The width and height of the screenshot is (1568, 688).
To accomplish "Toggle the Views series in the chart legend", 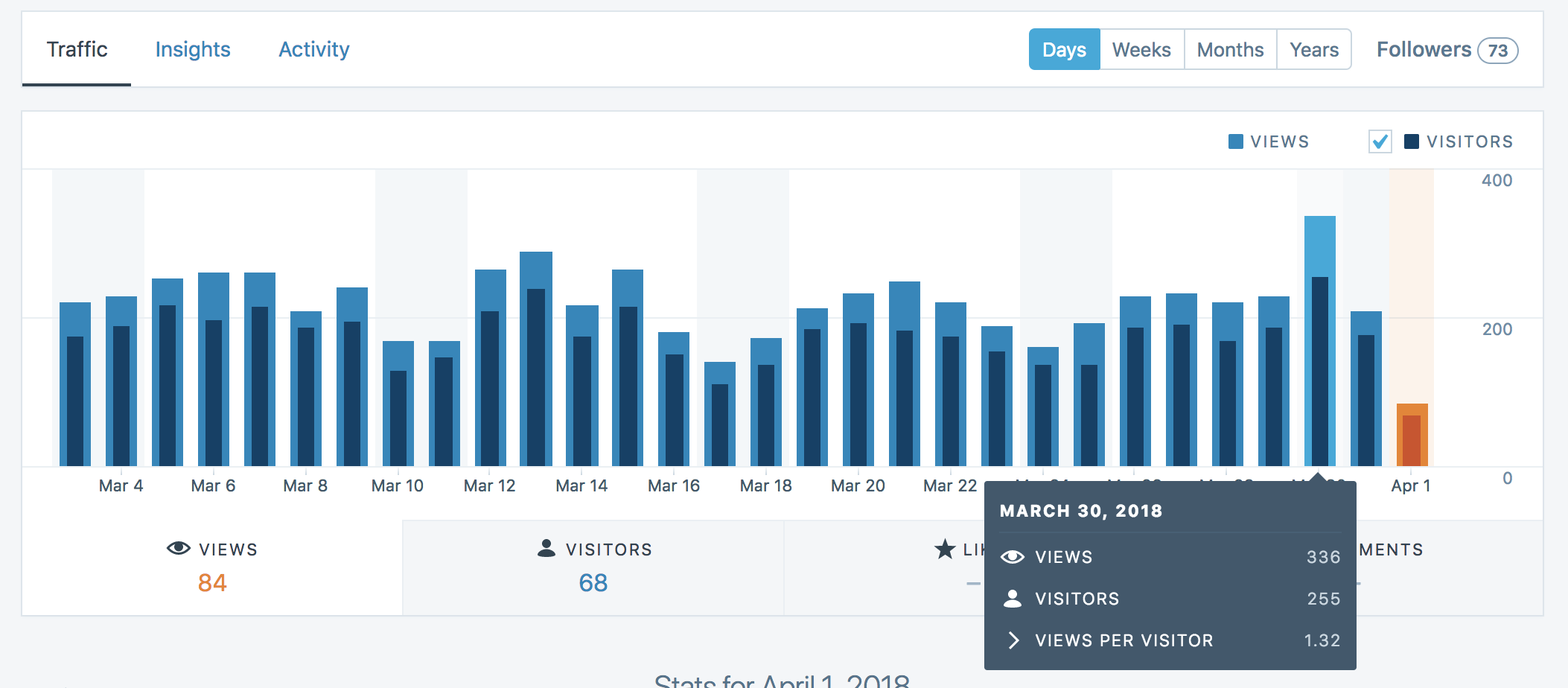I will pos(1270,141).
